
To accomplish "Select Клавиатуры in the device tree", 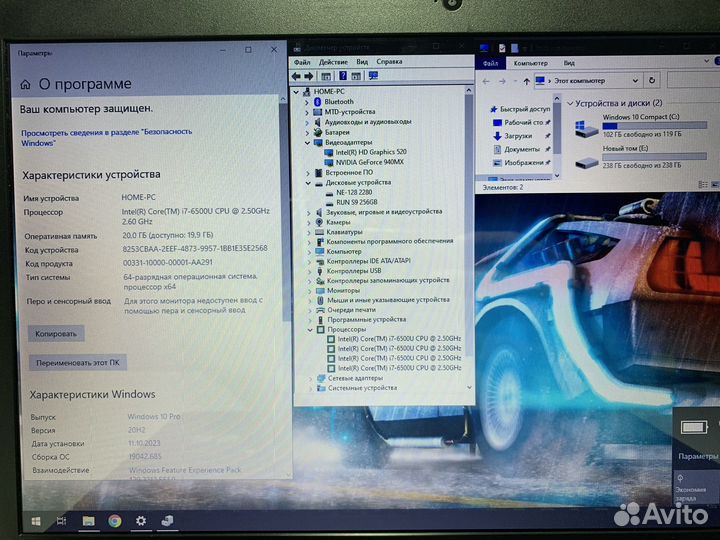I will point(344,232).
